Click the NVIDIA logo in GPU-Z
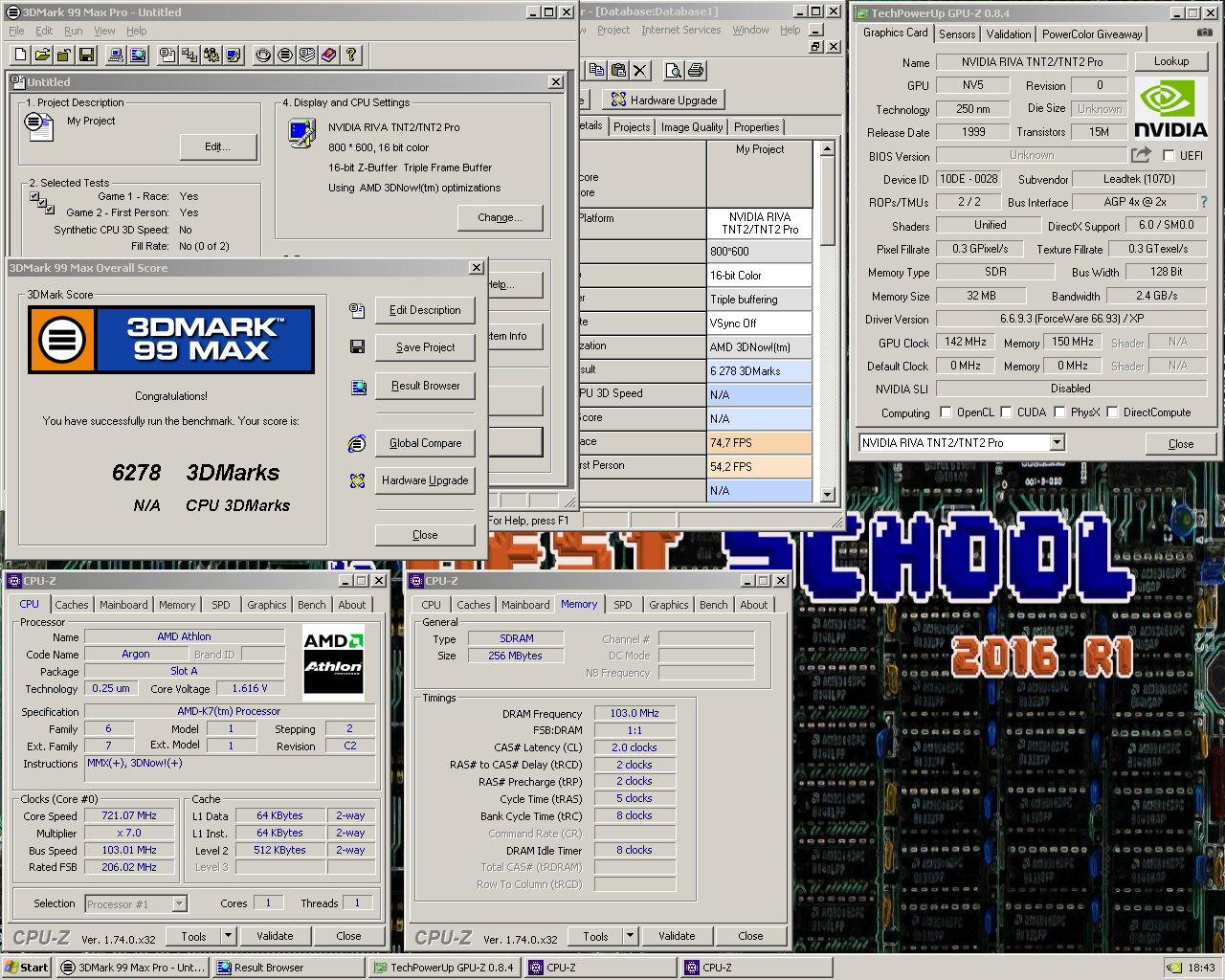 tap(1170, 108)
